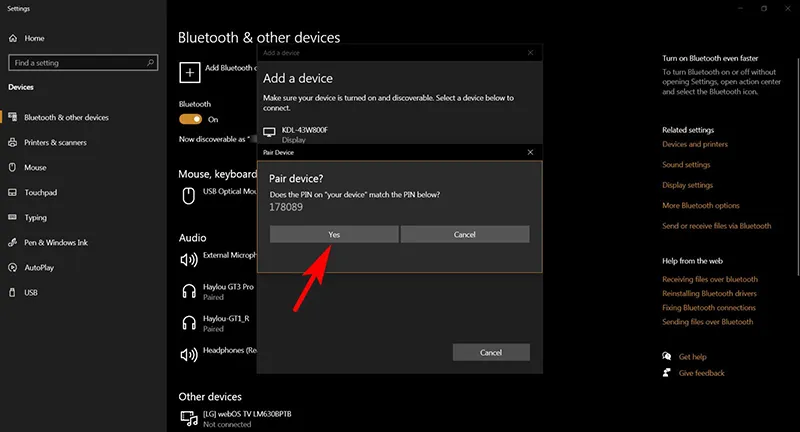The image size is (800, 432).
Task: Open Touchpad settings page
Action: (x=40, y=192)
